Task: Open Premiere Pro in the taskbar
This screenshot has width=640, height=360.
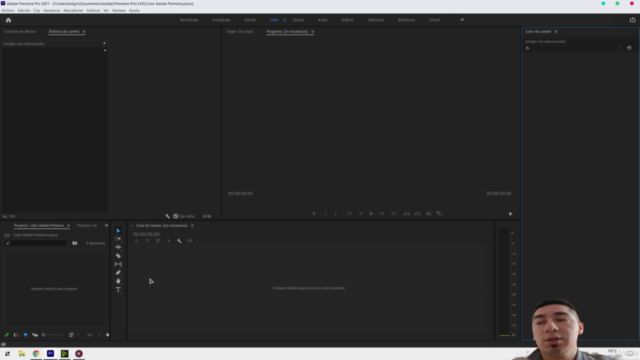Action: (50, 353)
